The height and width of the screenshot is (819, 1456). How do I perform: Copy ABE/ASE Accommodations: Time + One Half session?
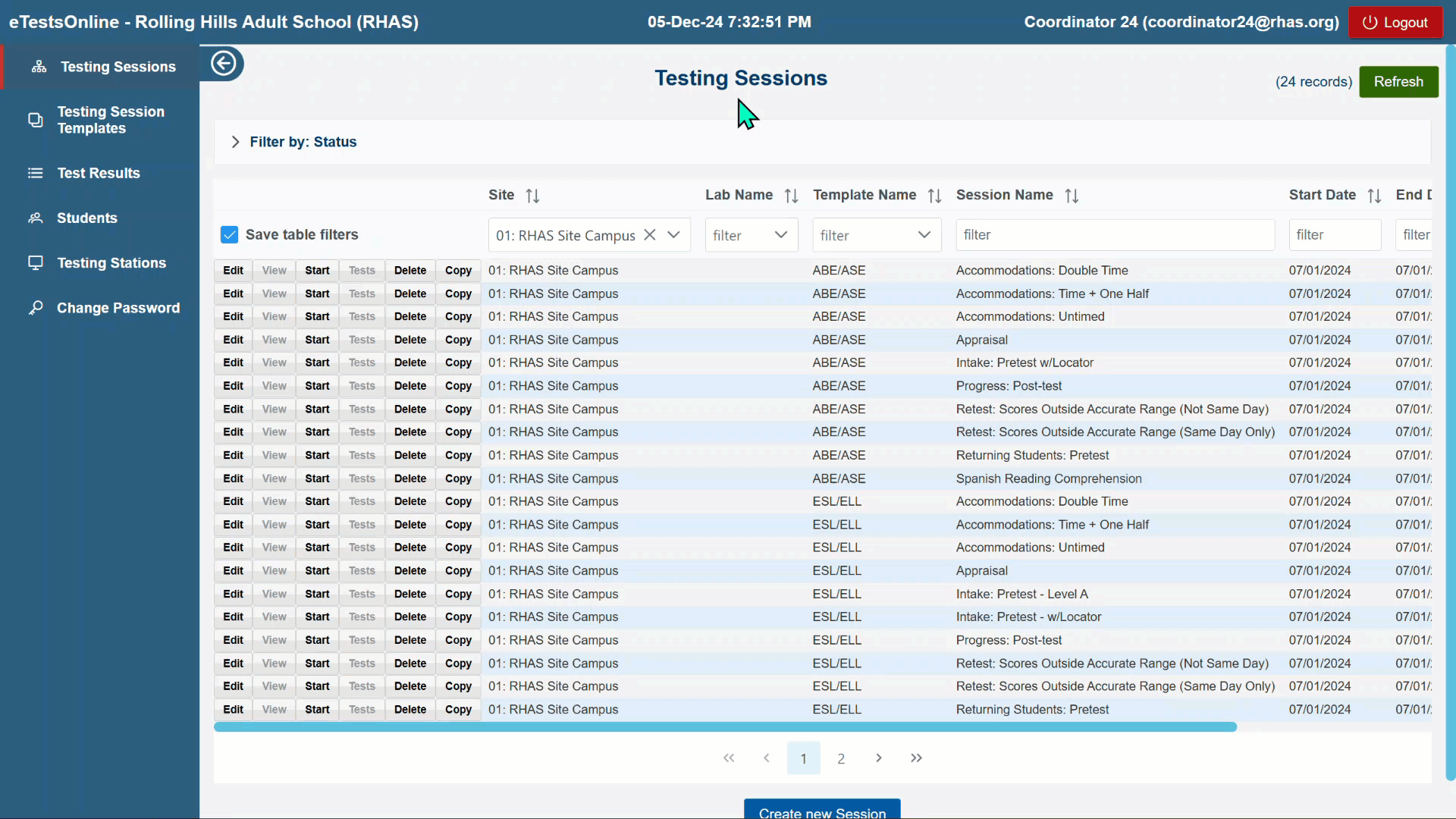tap(458, 293)
